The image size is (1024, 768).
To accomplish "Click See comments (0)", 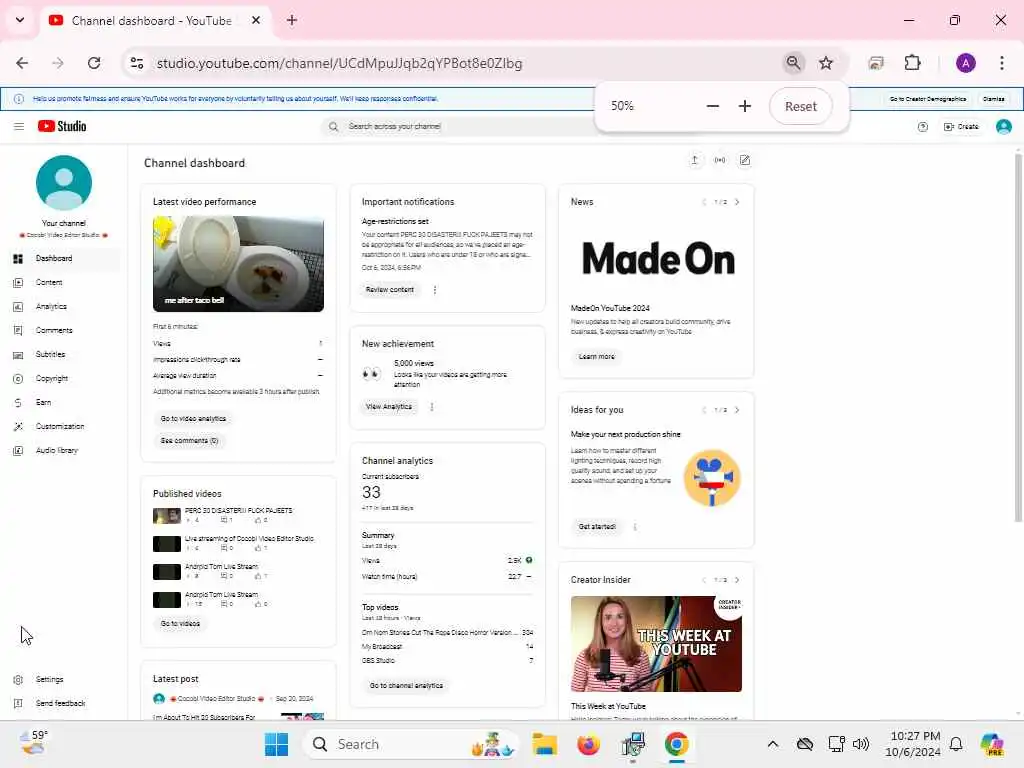I will click(189, 441).
